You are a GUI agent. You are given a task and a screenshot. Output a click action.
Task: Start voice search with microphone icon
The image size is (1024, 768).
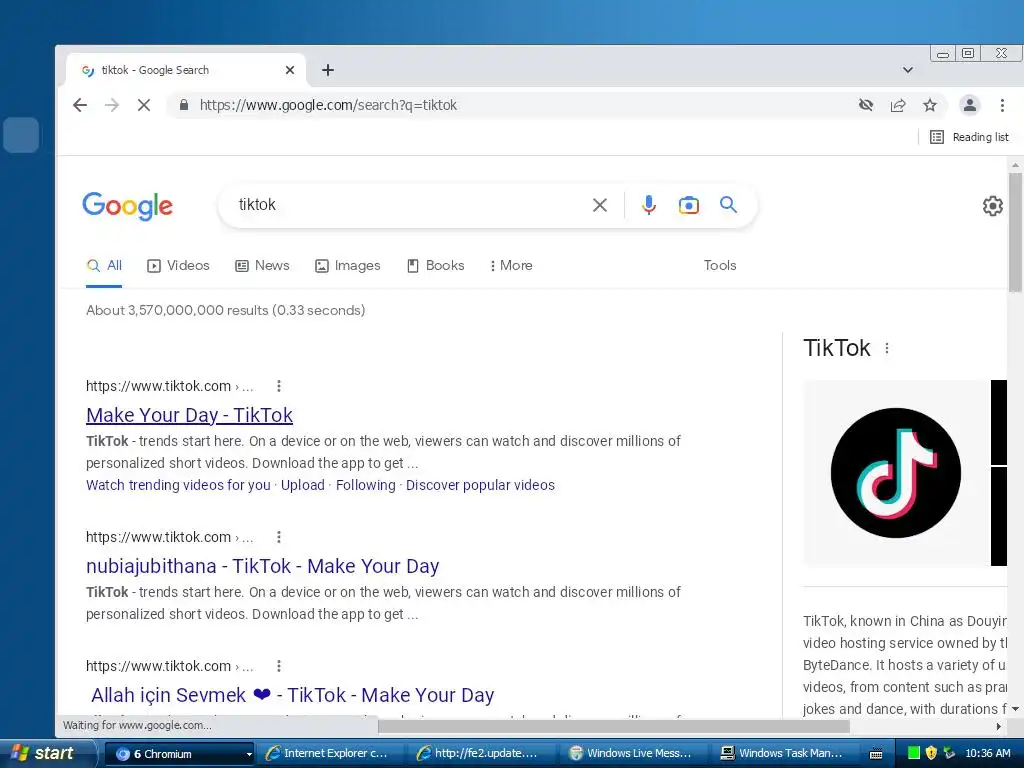pyautogui.click(x=648, y=205)
